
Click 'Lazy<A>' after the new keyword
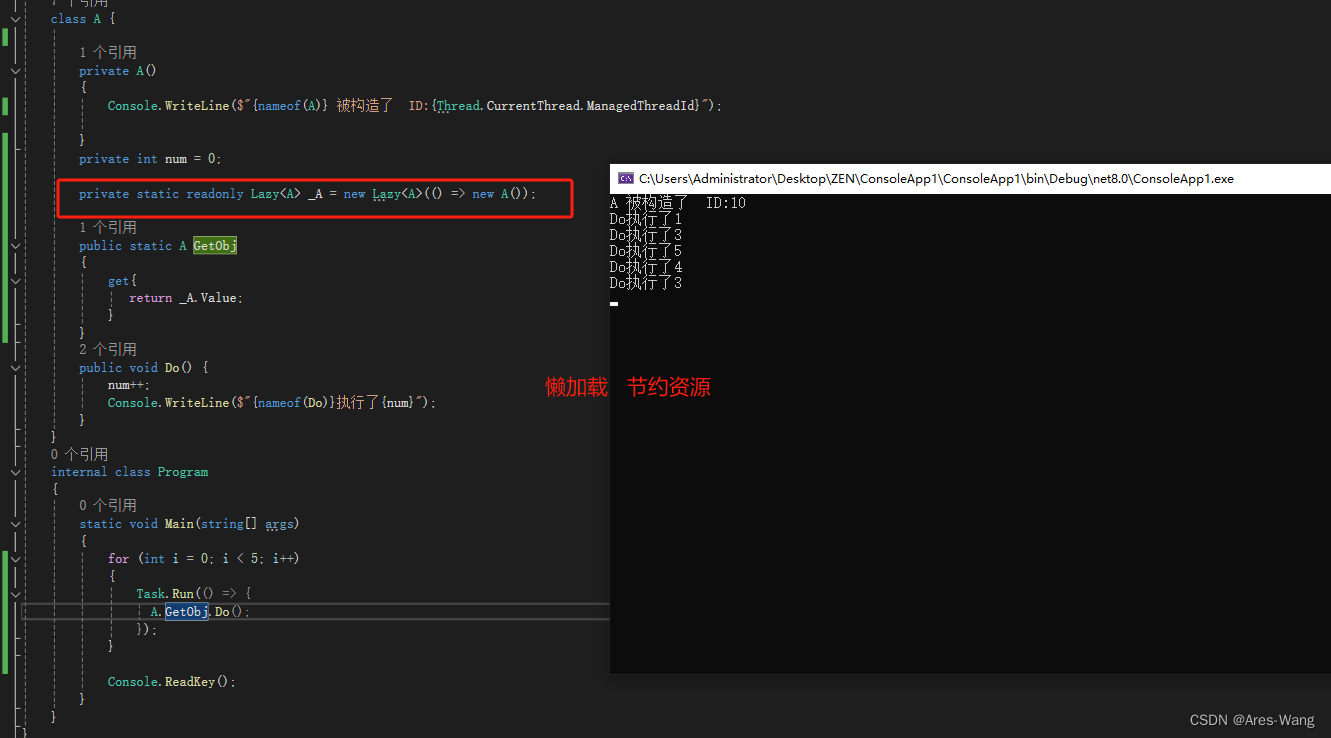coord(397,194)
